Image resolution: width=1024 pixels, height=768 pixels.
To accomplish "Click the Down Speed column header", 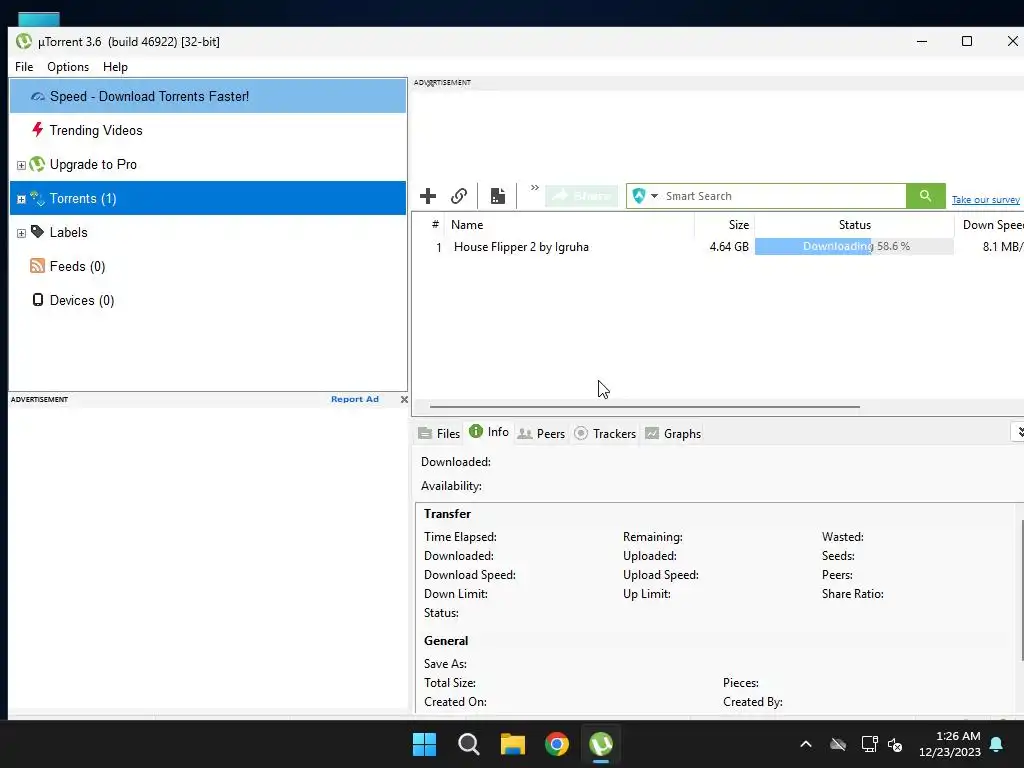I will pyautogui.click(x=989, y=225).
